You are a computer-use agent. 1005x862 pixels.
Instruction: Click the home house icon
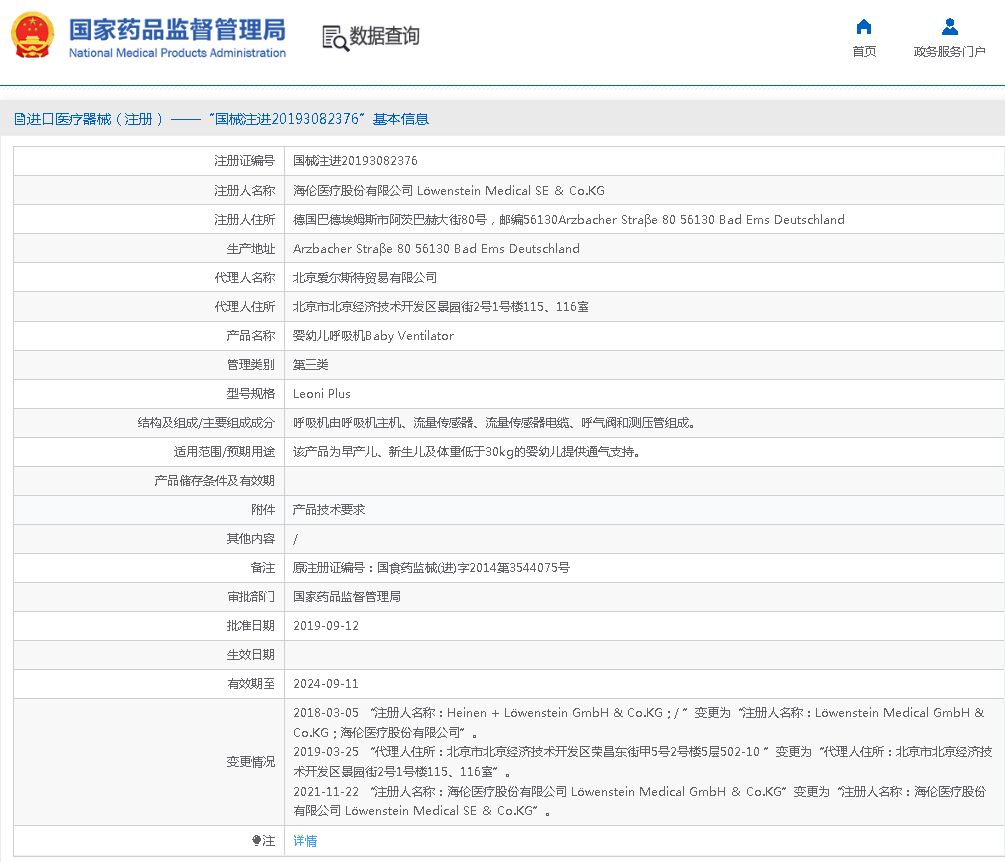pos(864,27)
